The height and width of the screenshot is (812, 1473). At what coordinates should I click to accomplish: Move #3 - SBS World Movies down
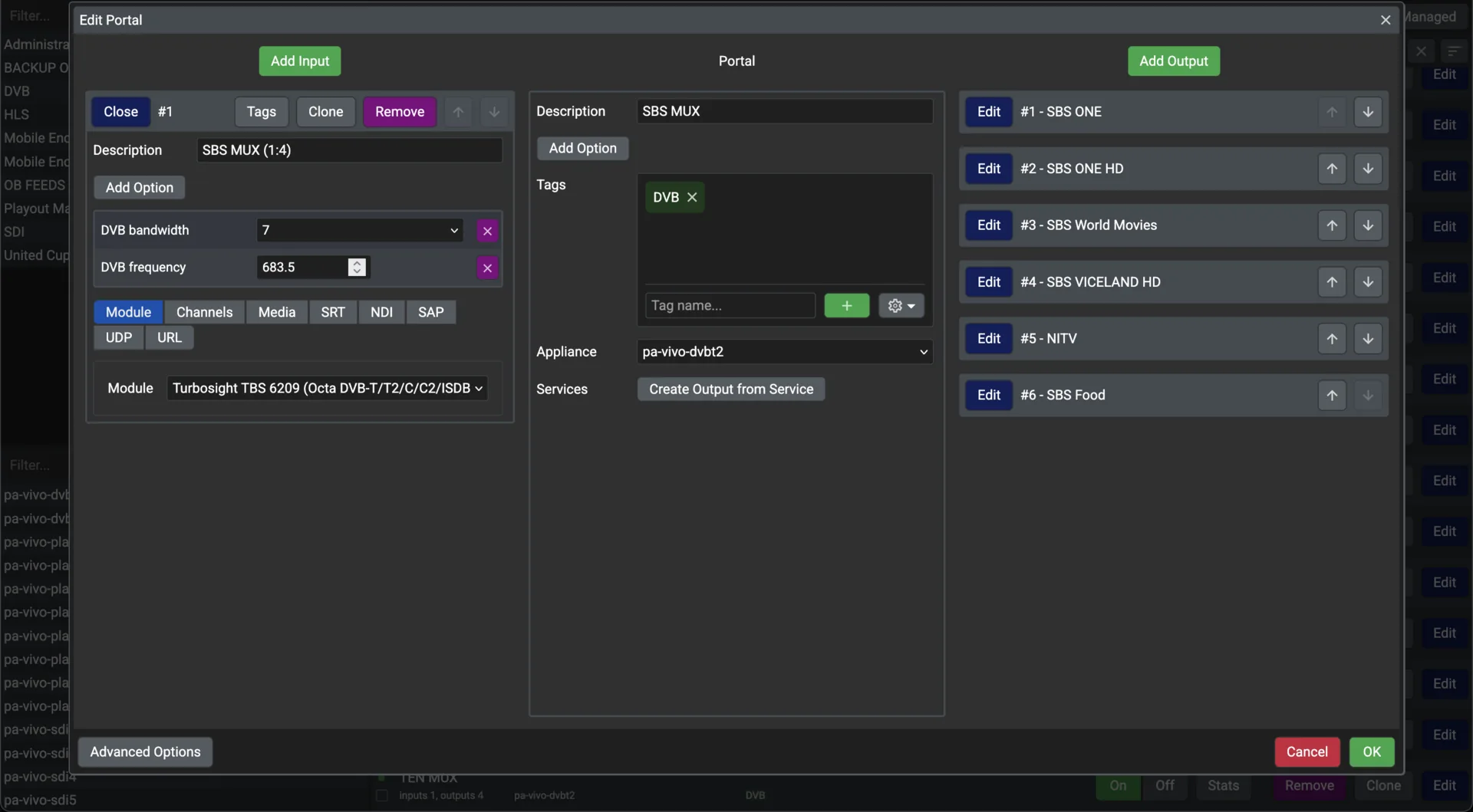point(1367,225)
